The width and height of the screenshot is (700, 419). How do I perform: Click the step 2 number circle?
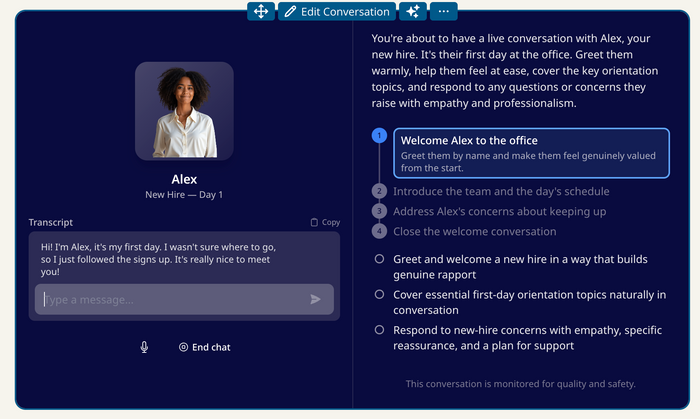tap(379, 191)
